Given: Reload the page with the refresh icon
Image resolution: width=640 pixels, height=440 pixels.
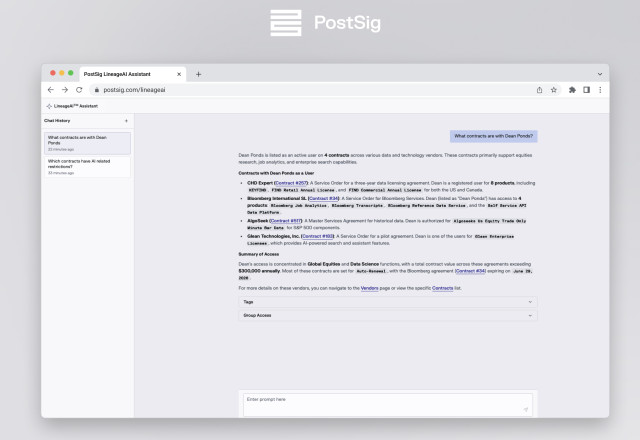Looking at the screenshot, I should pyautogui.click(x=79, y=90).
